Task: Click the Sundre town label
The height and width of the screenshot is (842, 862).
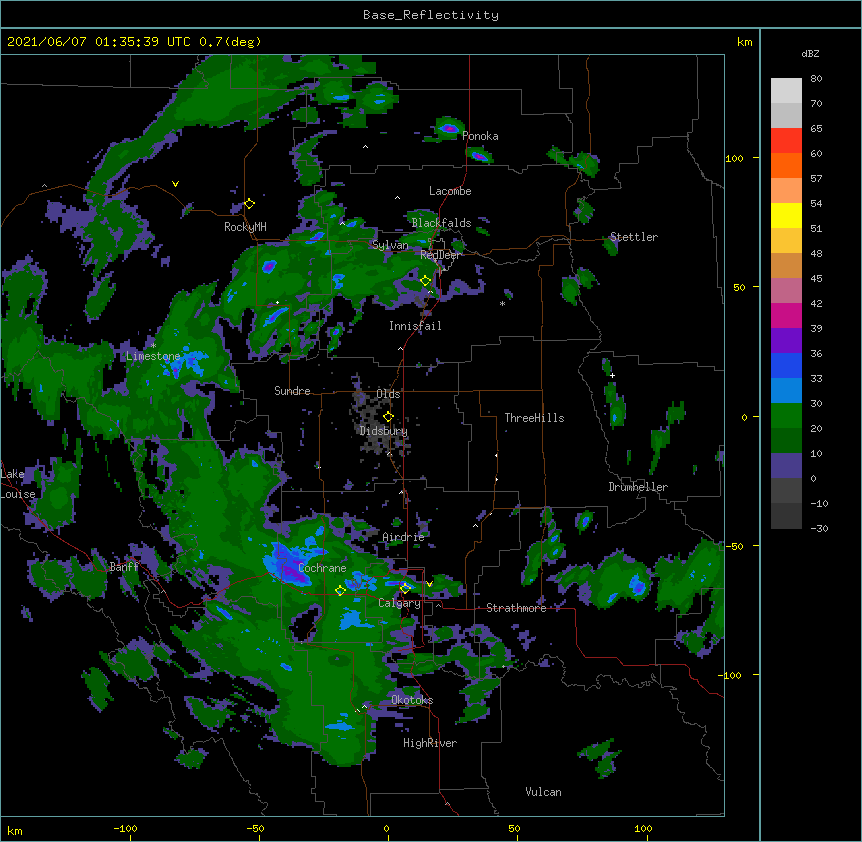Action: [292, 391]
